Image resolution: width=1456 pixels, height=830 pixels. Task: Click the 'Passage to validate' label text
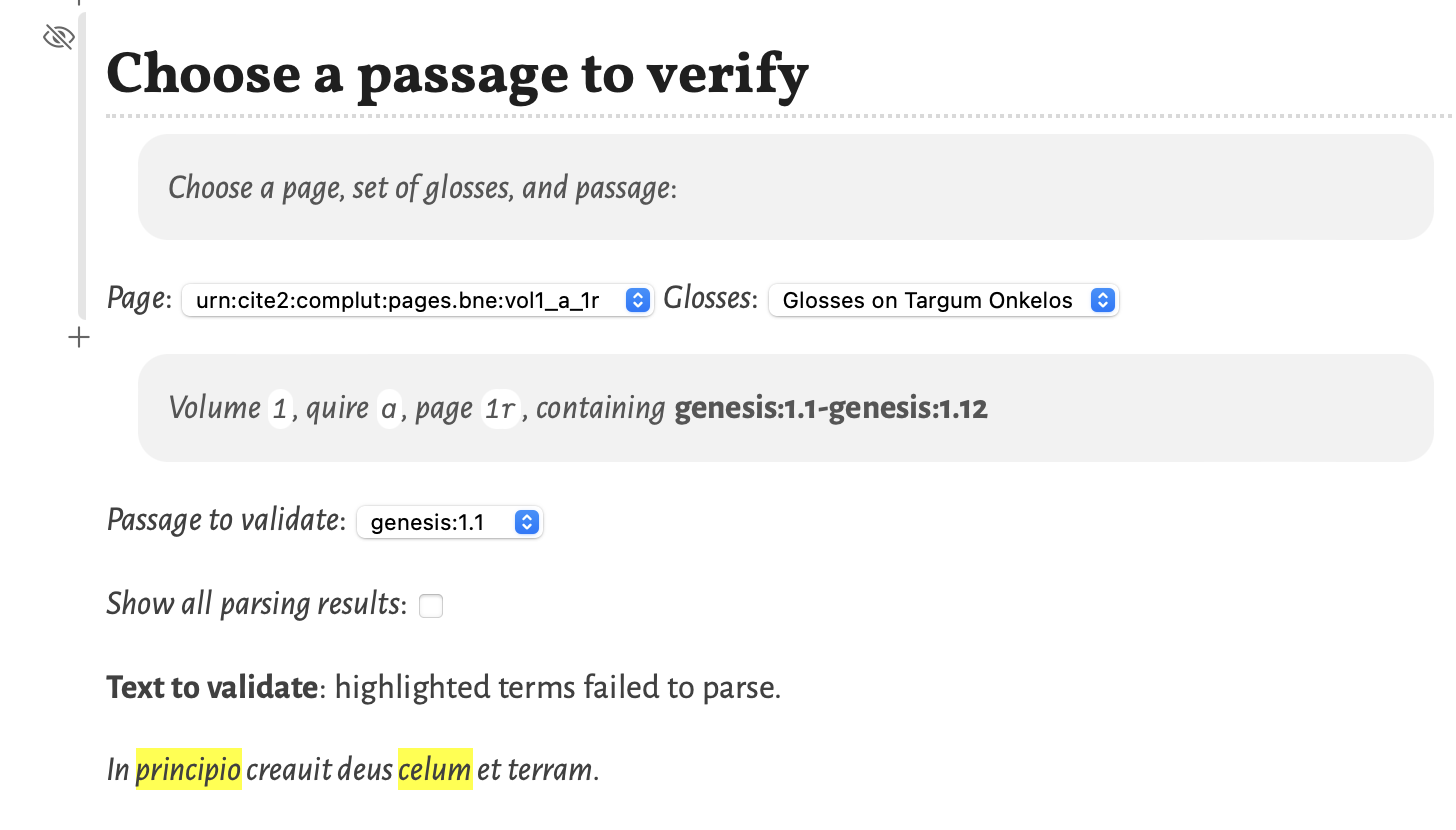pyautogui.click(x=224, y=520)
